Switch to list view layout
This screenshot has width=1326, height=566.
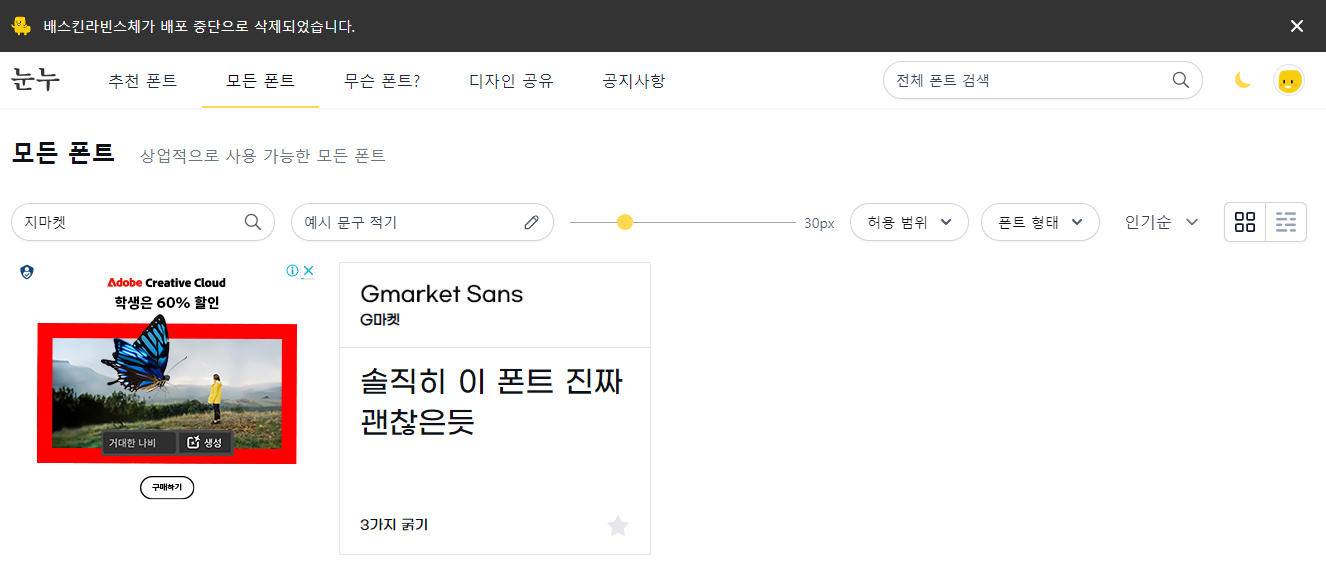pyautogui.click(x=1286, y=222)
